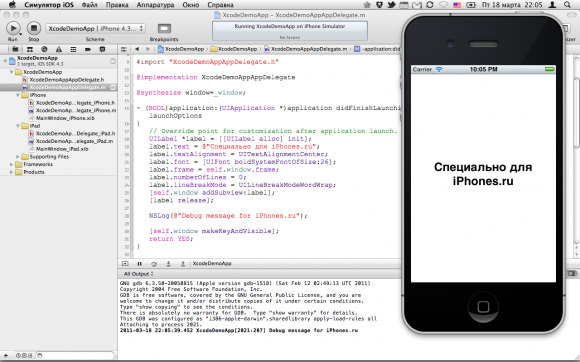The height and width of the screenshot is (362, 580).
Task: Open the Breakpoint navigator icon
Action: point(88,49)
